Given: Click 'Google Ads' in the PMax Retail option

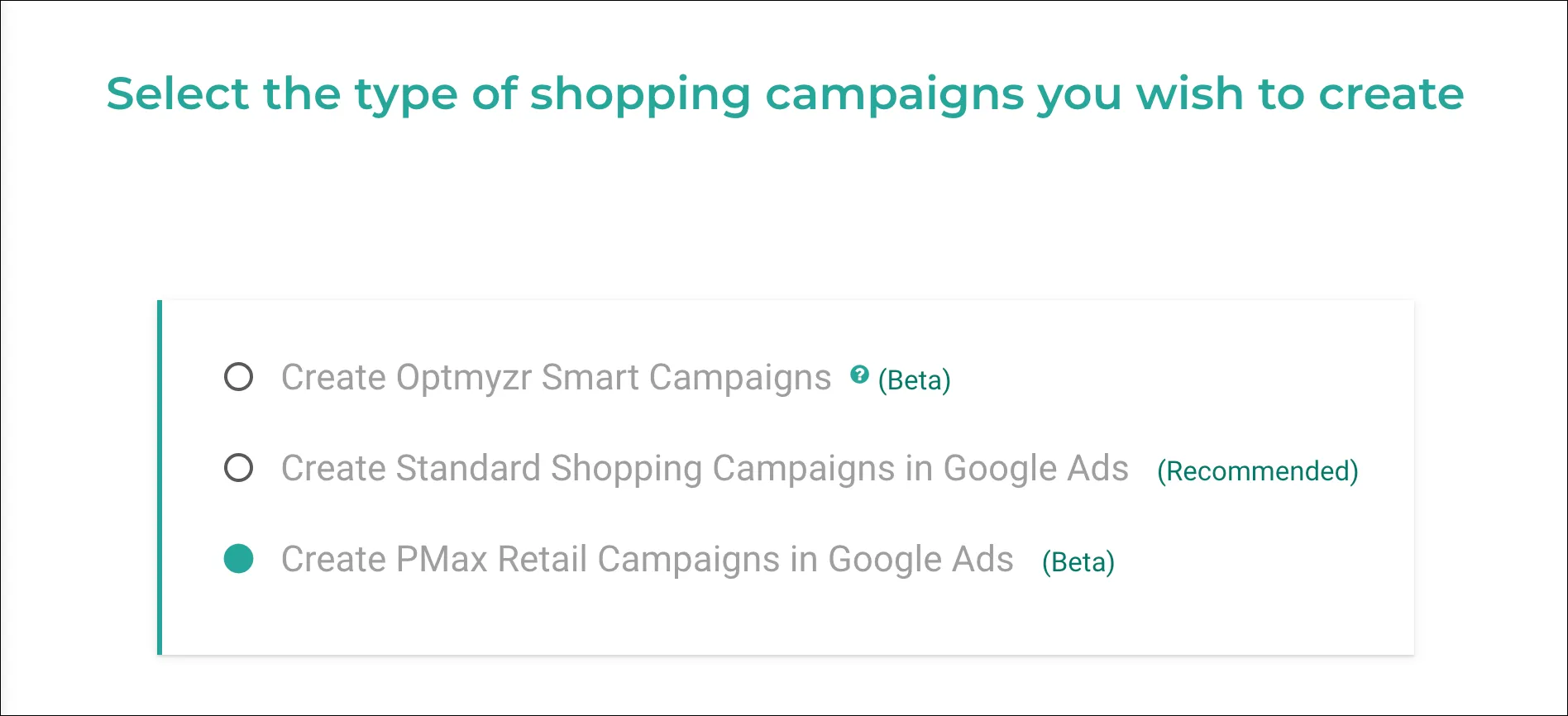Looking at the screenshot, I should click(x=920, y=560).
